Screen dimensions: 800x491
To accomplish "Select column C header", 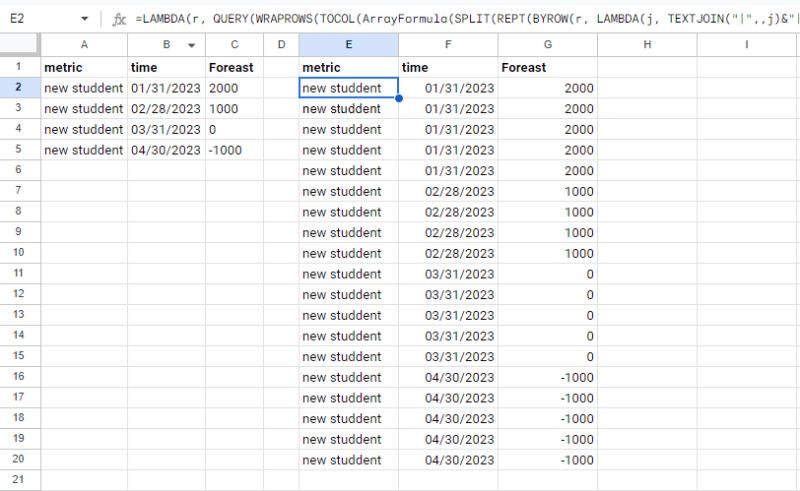I will [x=234, y=45].
